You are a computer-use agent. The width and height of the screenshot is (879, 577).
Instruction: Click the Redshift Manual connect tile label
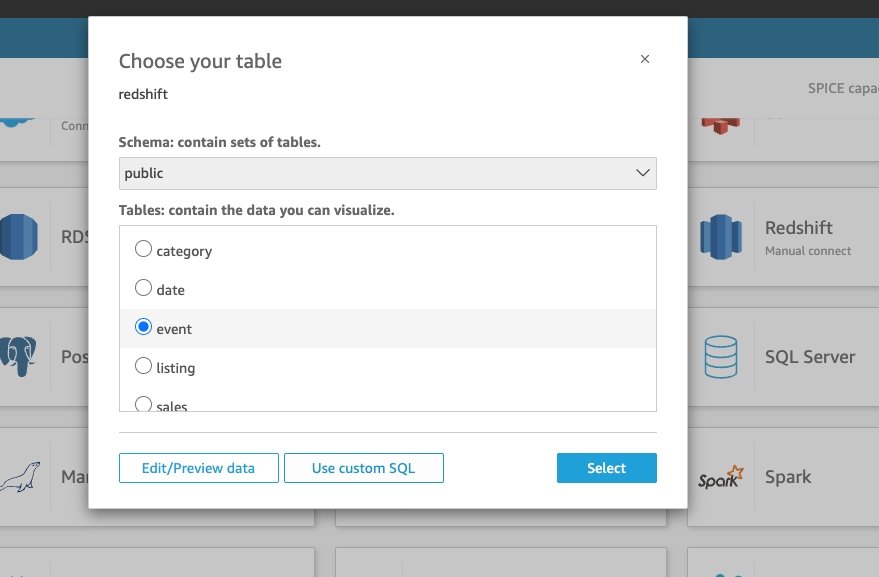coord(808,237)
